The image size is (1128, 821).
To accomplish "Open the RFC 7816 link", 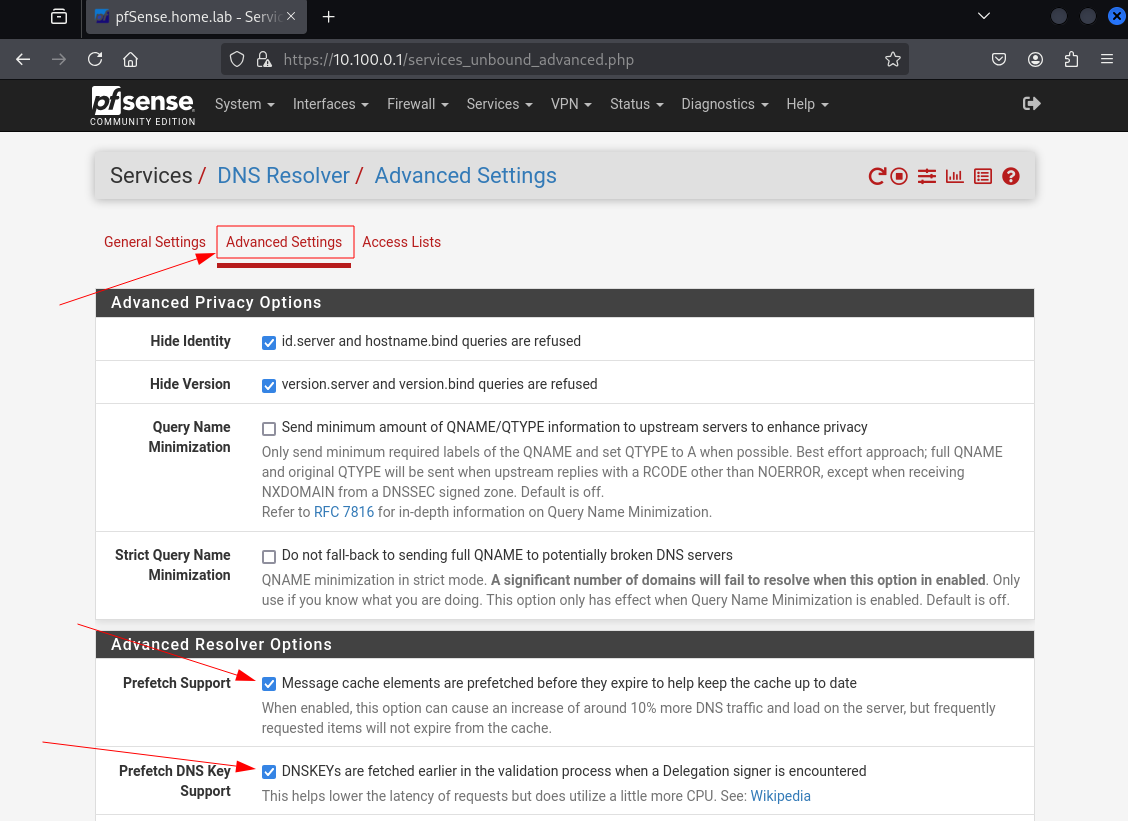I will pyautogui.click(x=344, y=512).
